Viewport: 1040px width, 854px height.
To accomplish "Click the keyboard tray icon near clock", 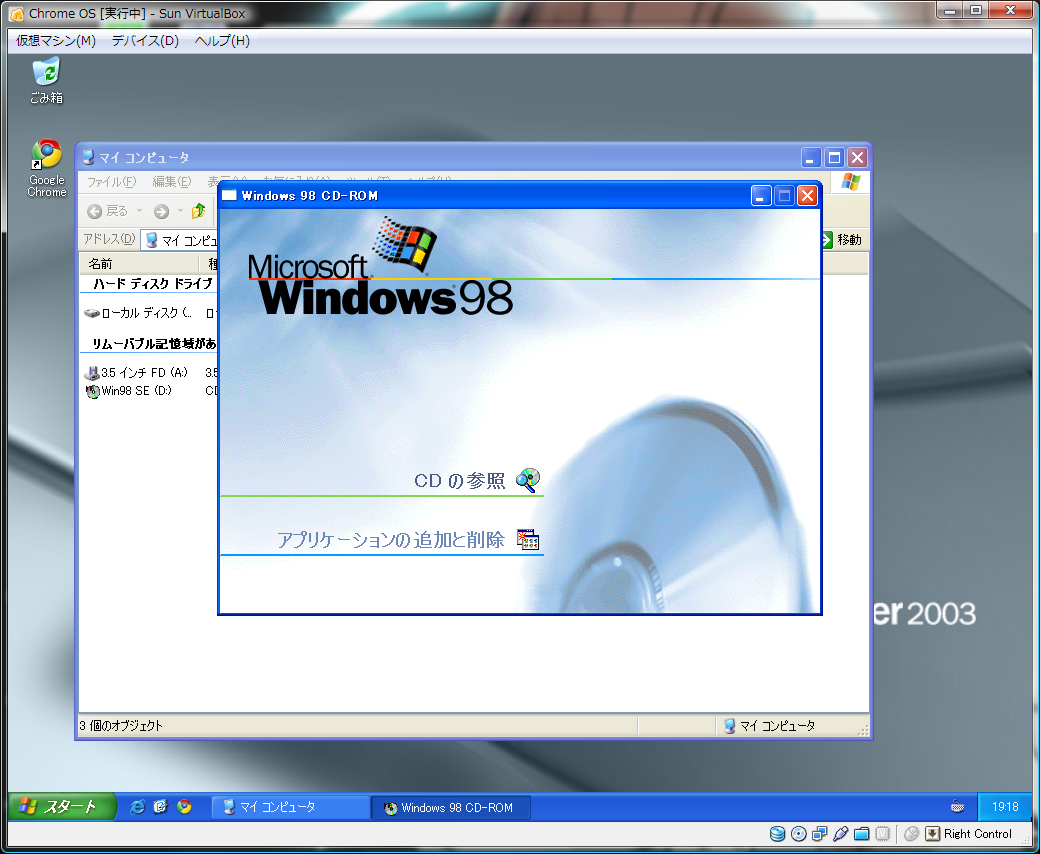I will click(x=957, y=807).
